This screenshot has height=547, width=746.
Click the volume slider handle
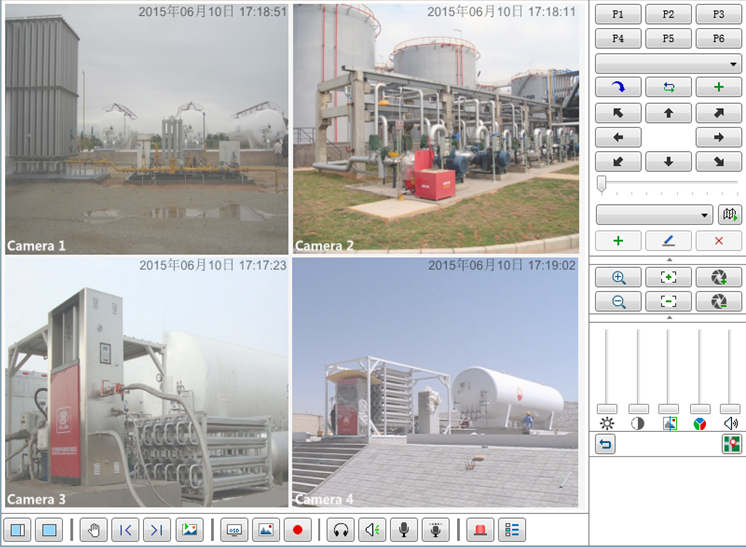click(730, 409)
